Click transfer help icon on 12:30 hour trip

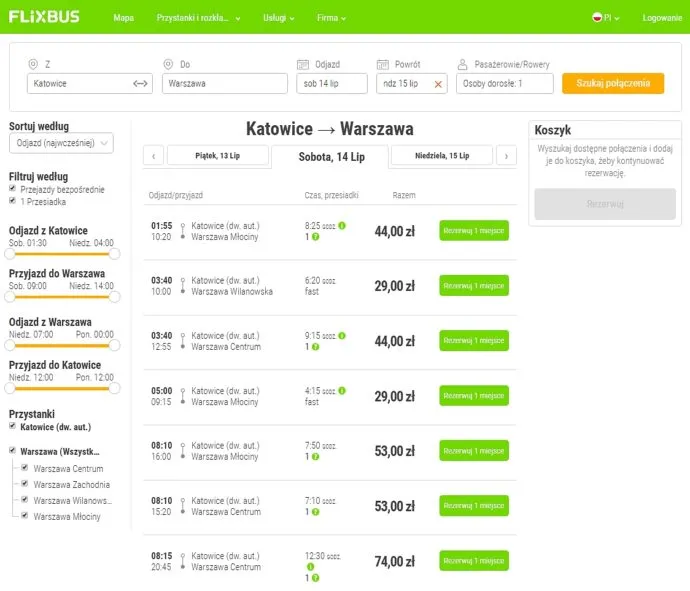click(x=315, y=577)
